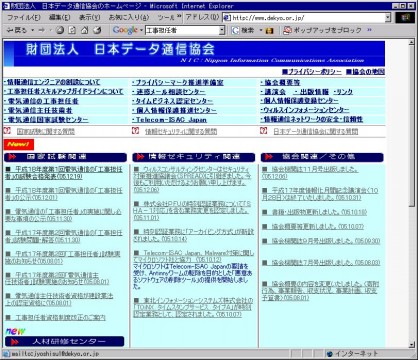This screenshot has width=418, height=360.
Task: Click the Back (戻る) navigation button
Action: click(x=16, y=30)
